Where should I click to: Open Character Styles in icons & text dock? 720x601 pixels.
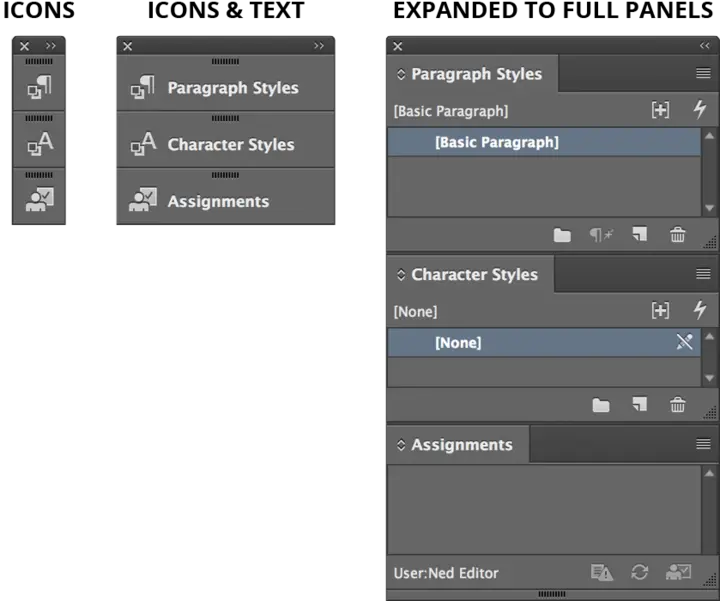point(225,144)
